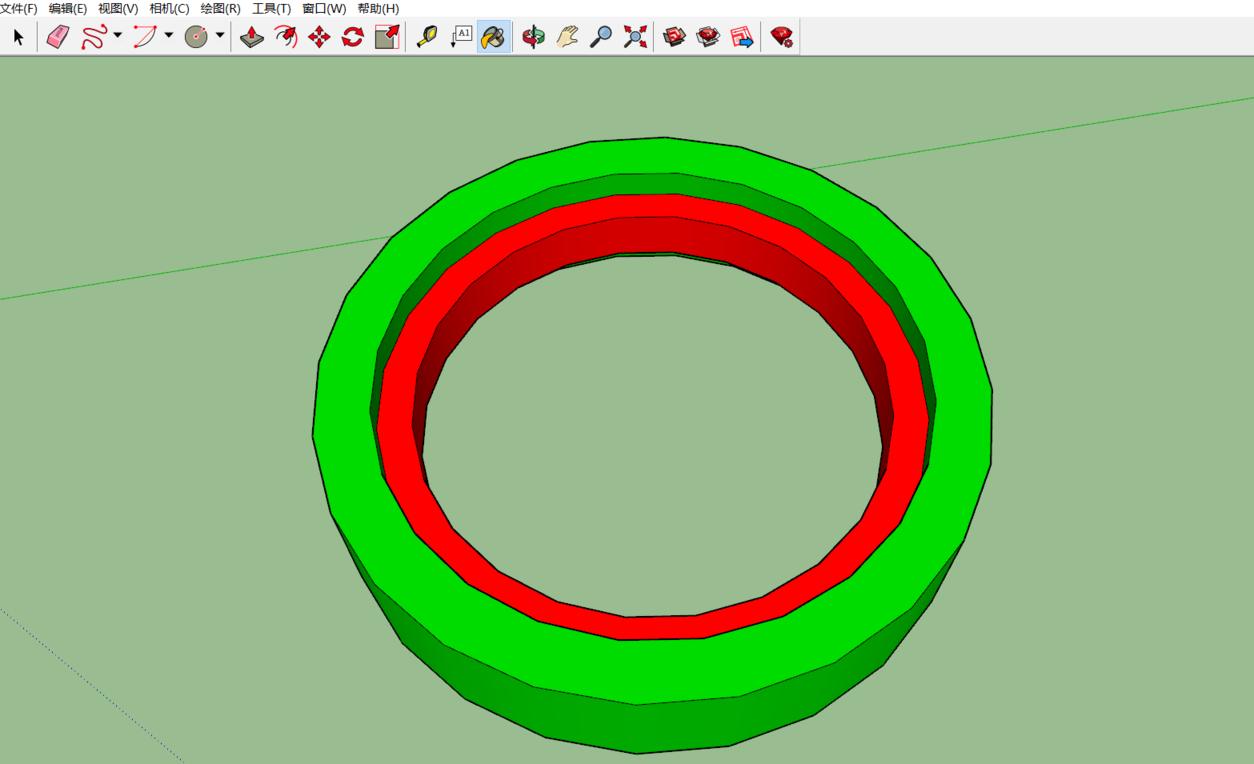This screenshot has height=764, width=1254.
Task: Open the arc tool dropdown arrow
Action: 169,36
